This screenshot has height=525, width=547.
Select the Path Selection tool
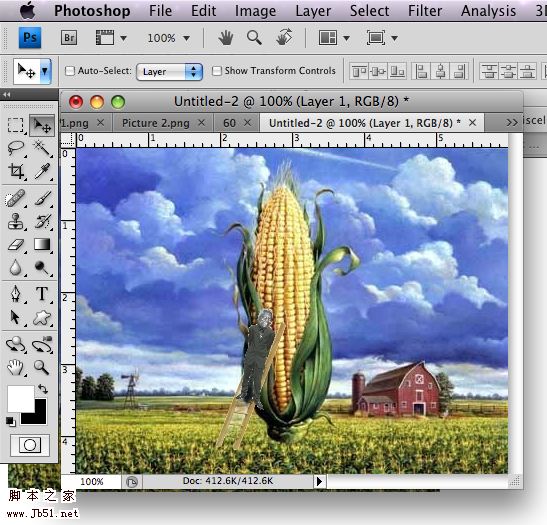(x=15, y=317)
